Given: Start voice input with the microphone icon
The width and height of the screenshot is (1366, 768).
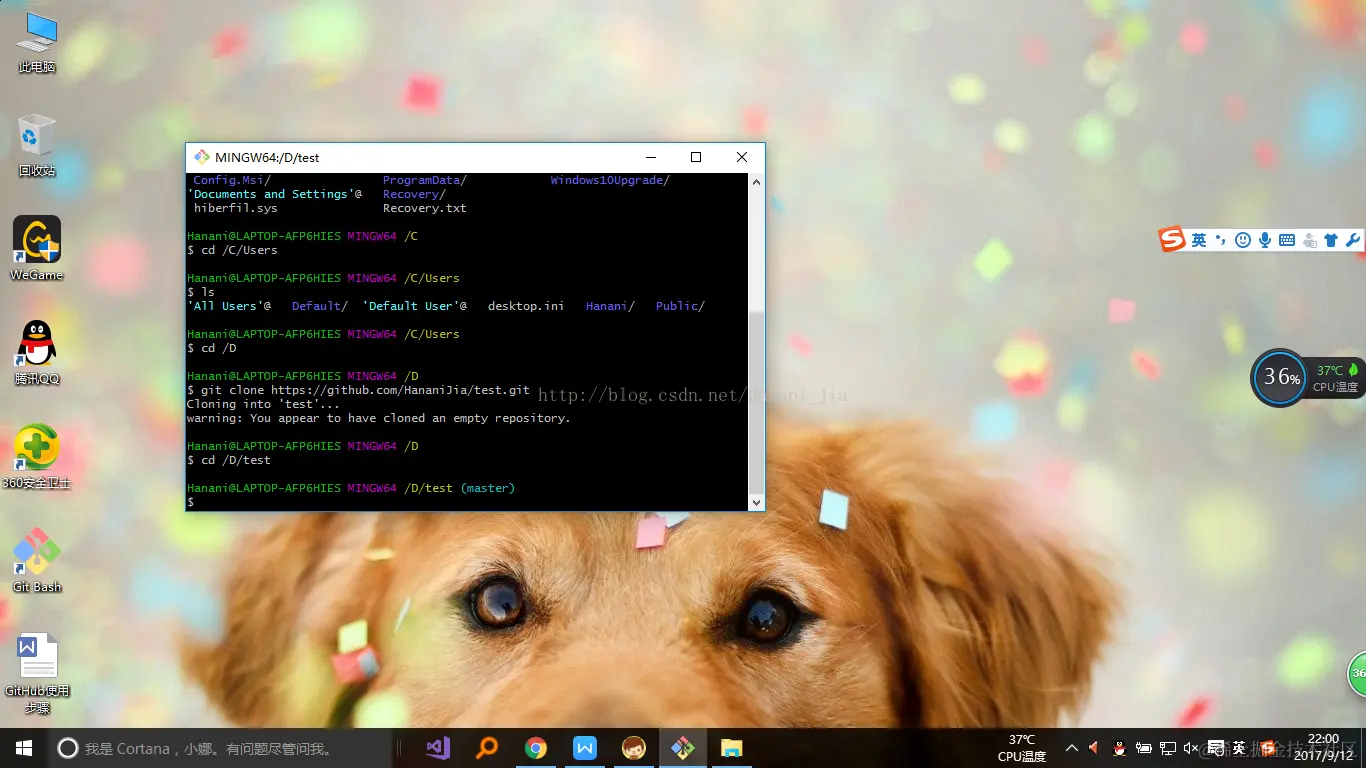Looking at the screenshot, I should [x=1265, y=240].
